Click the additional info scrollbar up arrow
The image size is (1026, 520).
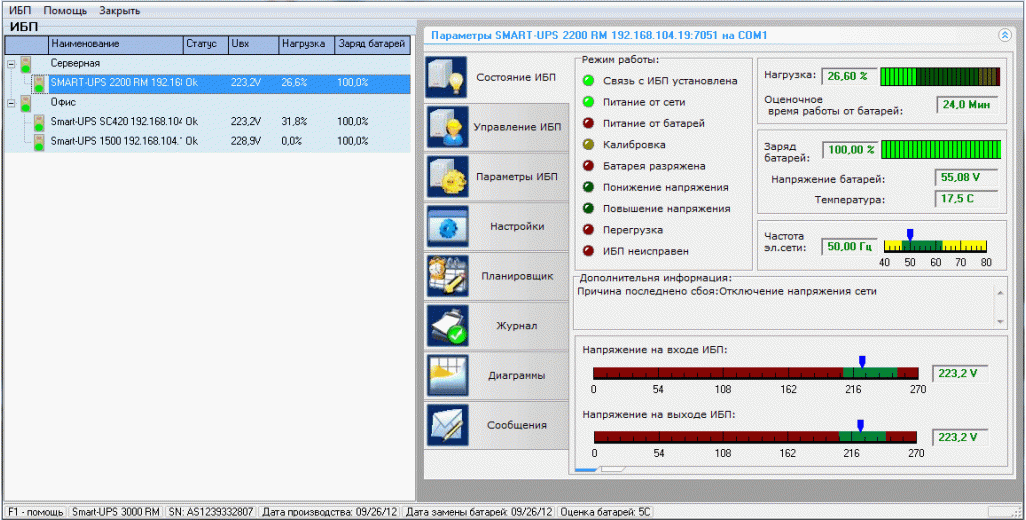coord(1000,293)
